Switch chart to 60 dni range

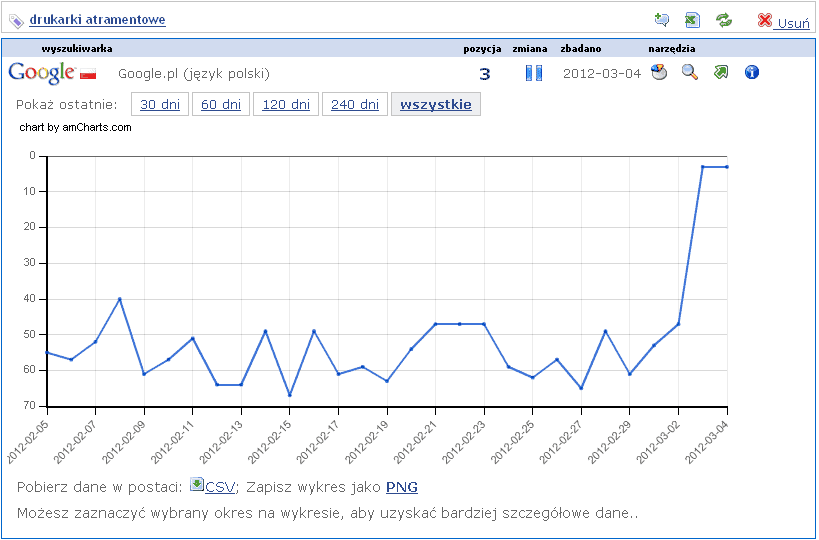[221, 104]
